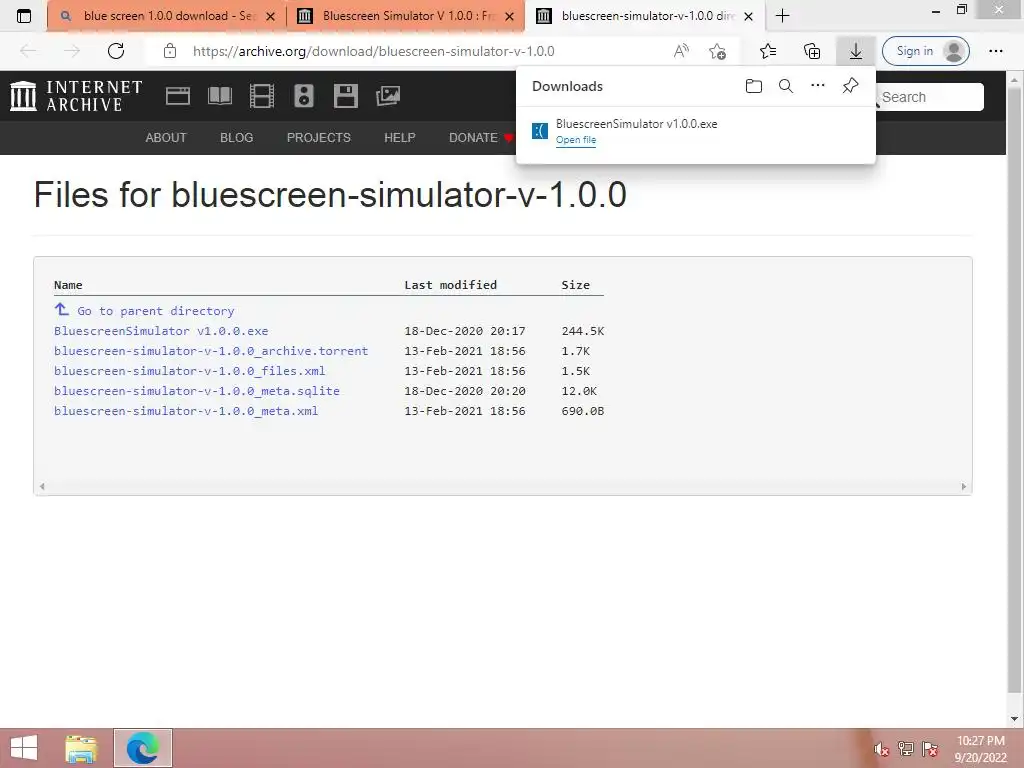Viewport: 1024px width, 768px height.
Task: Click the 244.5K size value
Action: point(583,331)
